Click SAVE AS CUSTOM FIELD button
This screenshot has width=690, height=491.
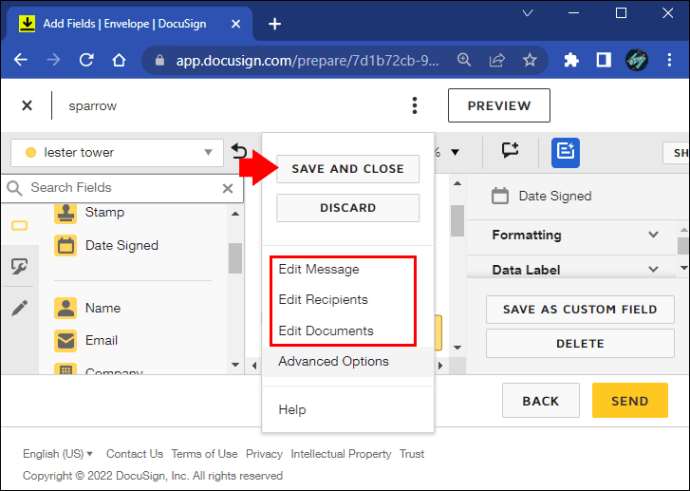[580, 310]
